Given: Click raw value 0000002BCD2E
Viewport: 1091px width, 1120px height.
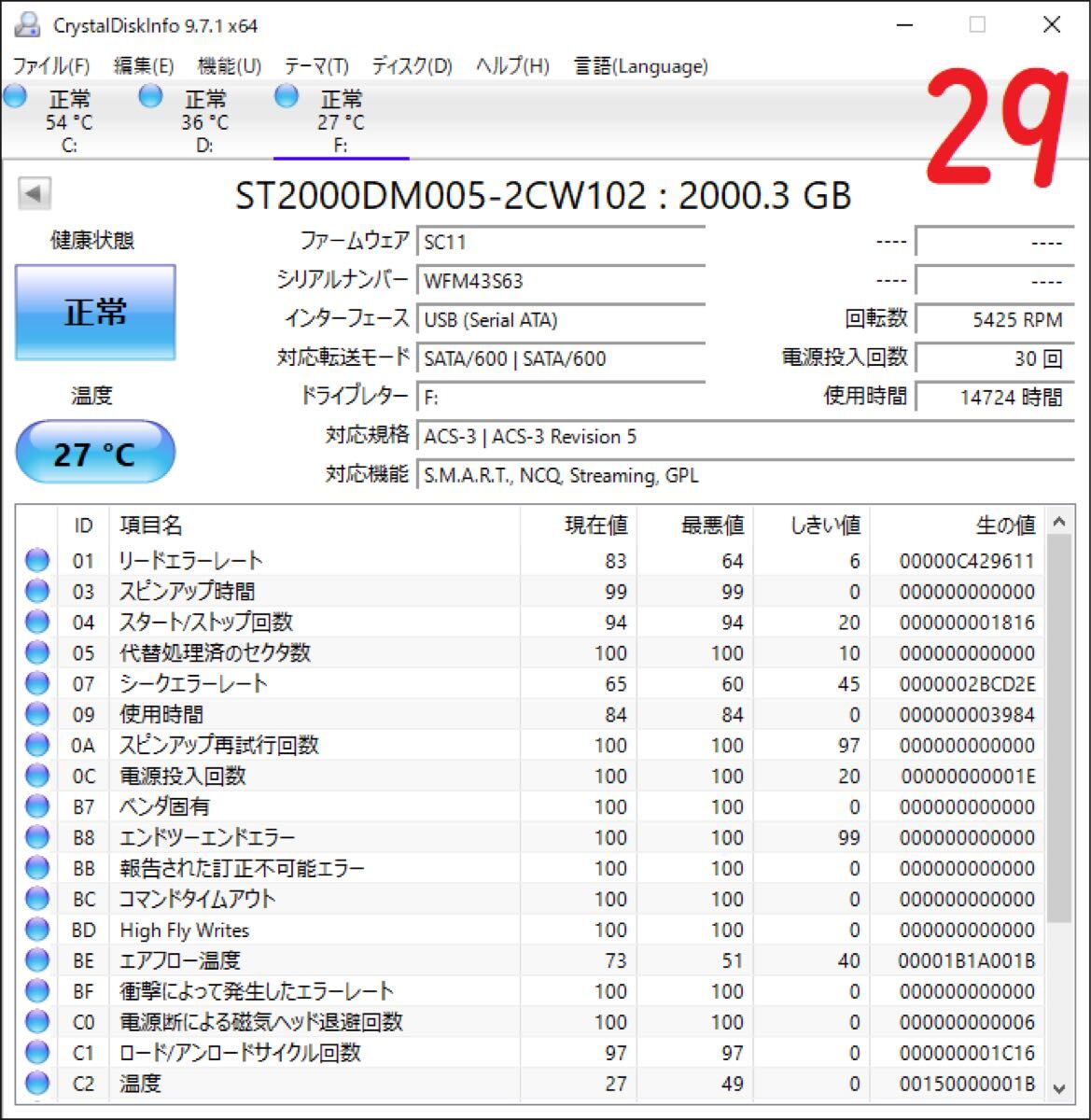Looking at the screenshot, I should [967, 684].
